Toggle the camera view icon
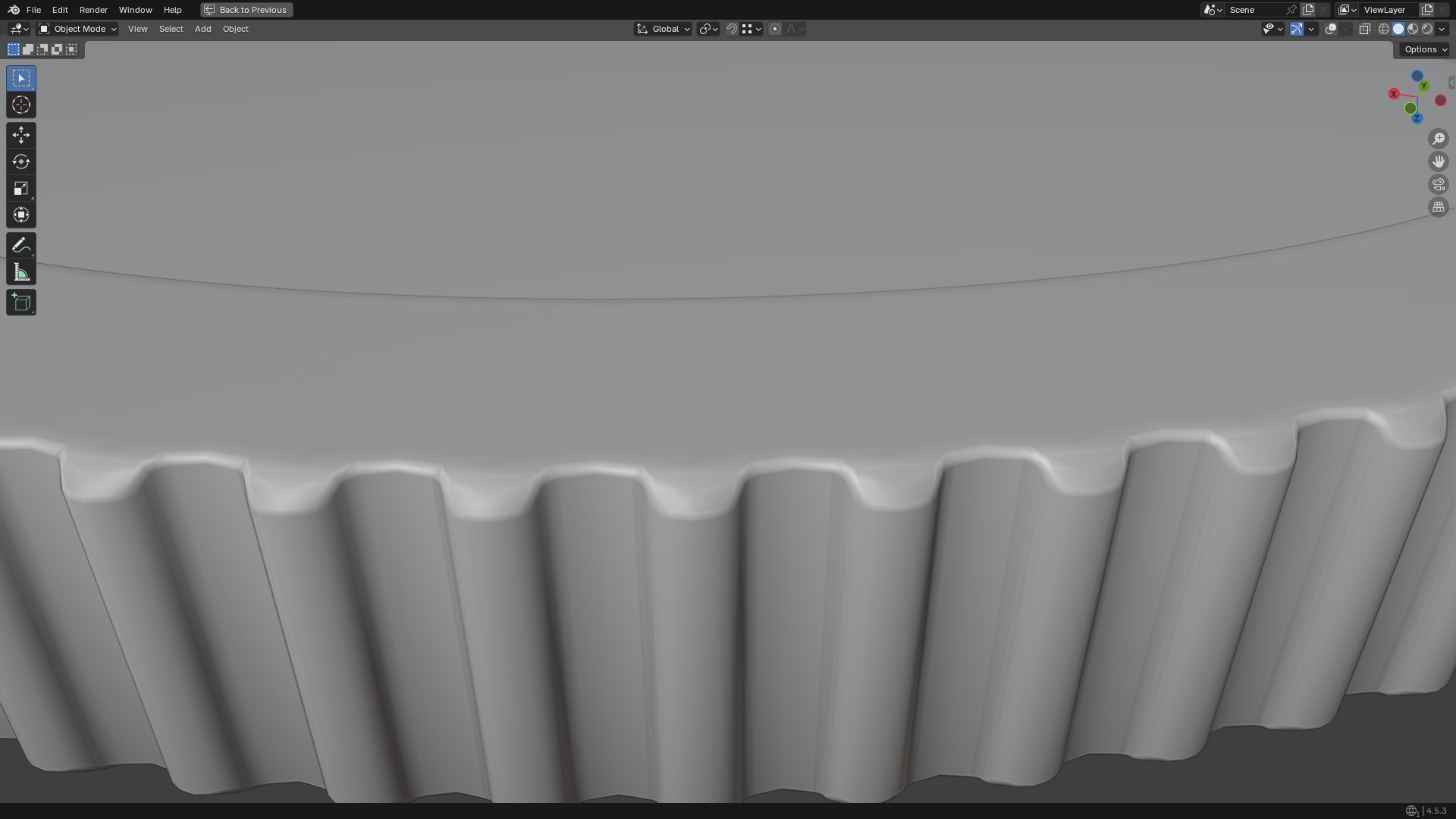The height and width of the screenshot is (819, 1456). (1438, 184)
